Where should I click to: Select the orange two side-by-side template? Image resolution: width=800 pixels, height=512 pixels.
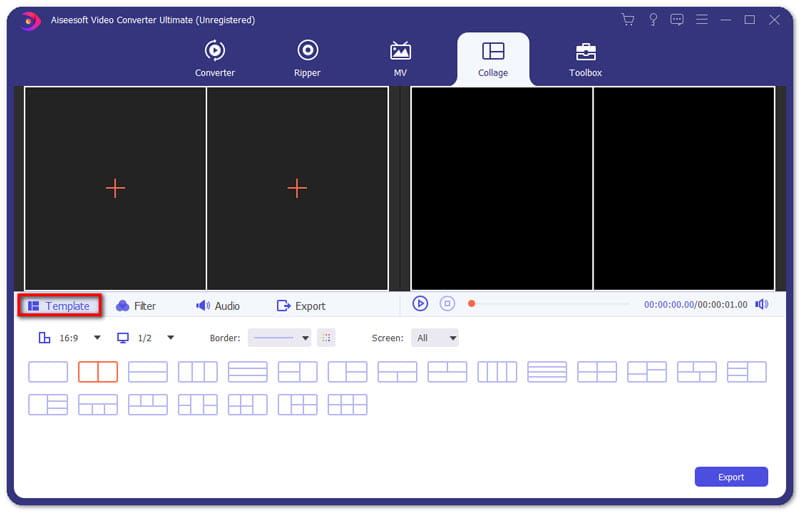98,372
